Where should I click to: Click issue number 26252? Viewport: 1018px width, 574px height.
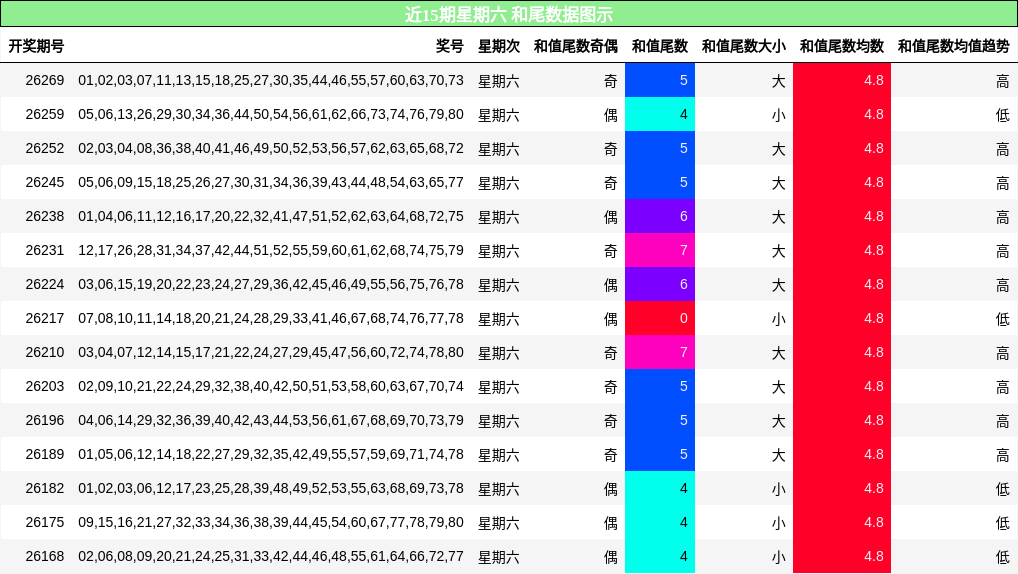coord(45,148)
